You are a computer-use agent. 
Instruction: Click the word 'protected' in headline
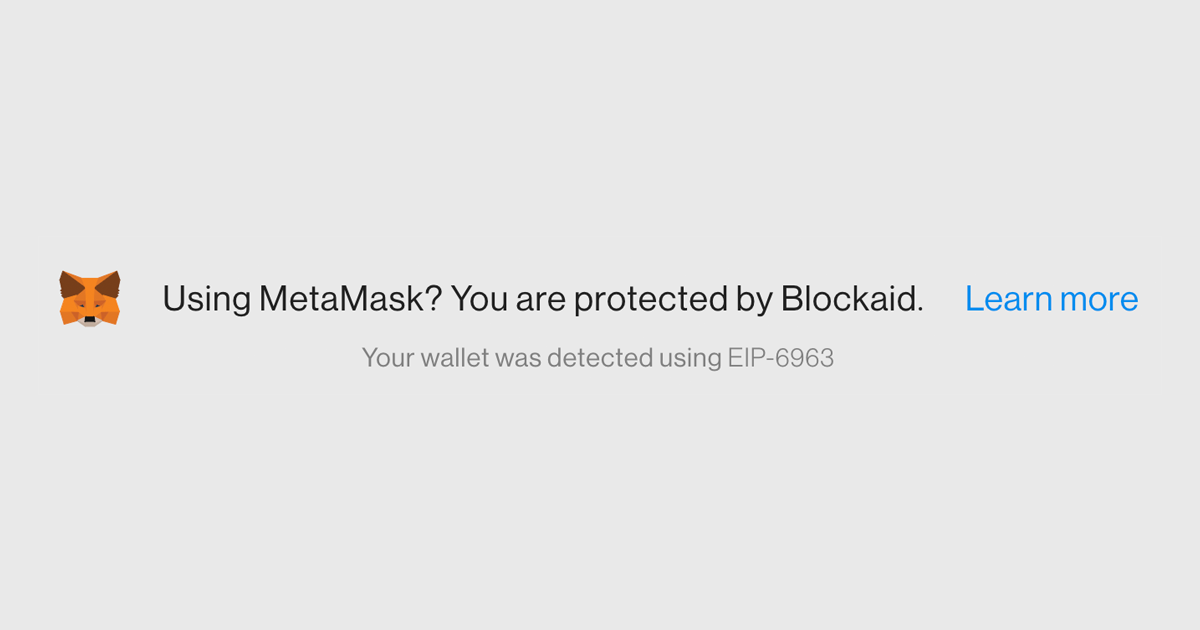point(646,300)
